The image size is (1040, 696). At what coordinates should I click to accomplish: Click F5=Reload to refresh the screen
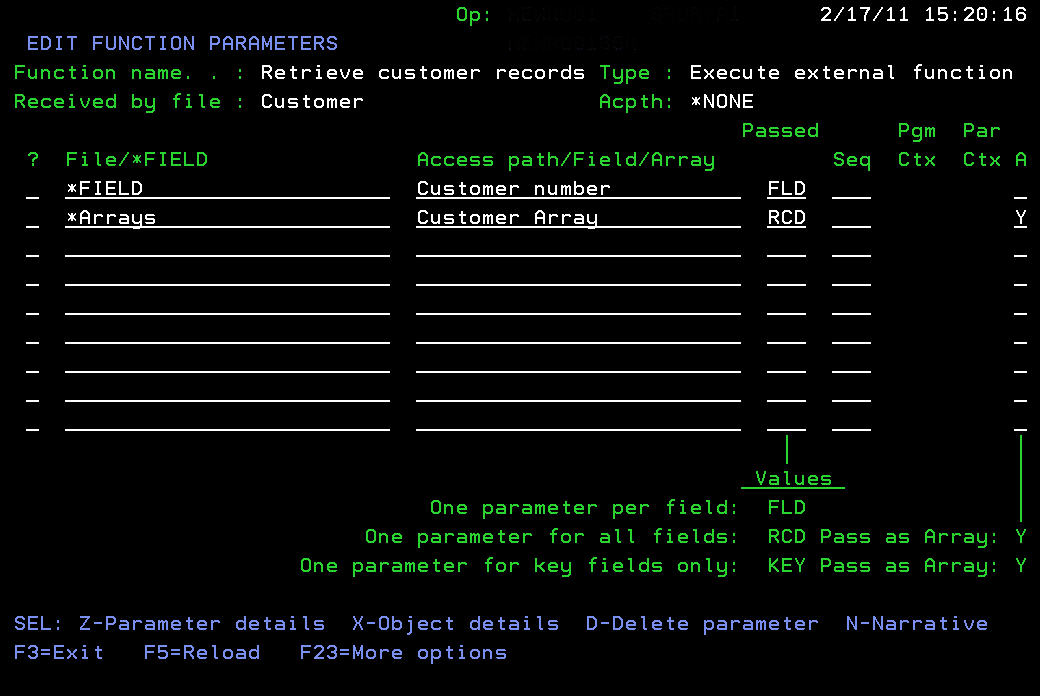point(200,652)
